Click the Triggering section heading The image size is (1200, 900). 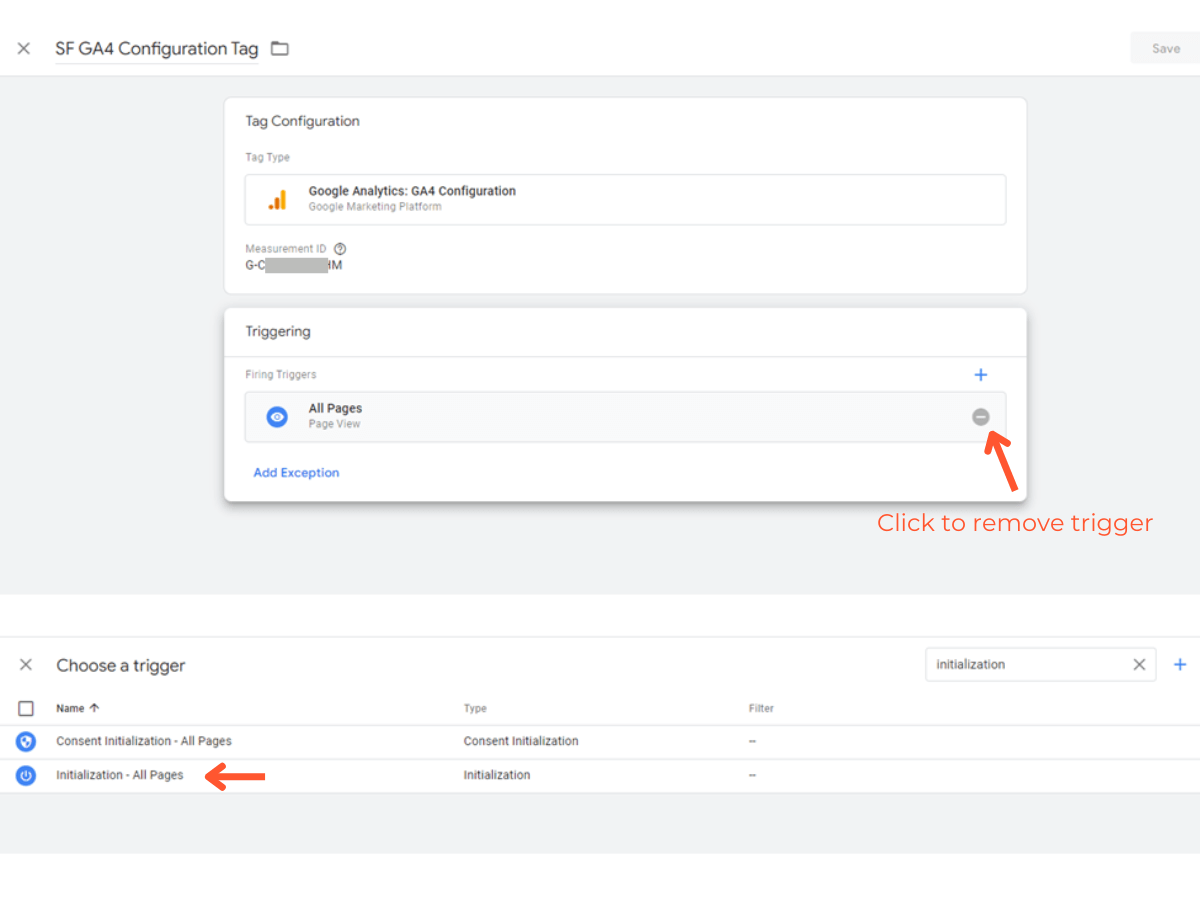click(278, 331)
